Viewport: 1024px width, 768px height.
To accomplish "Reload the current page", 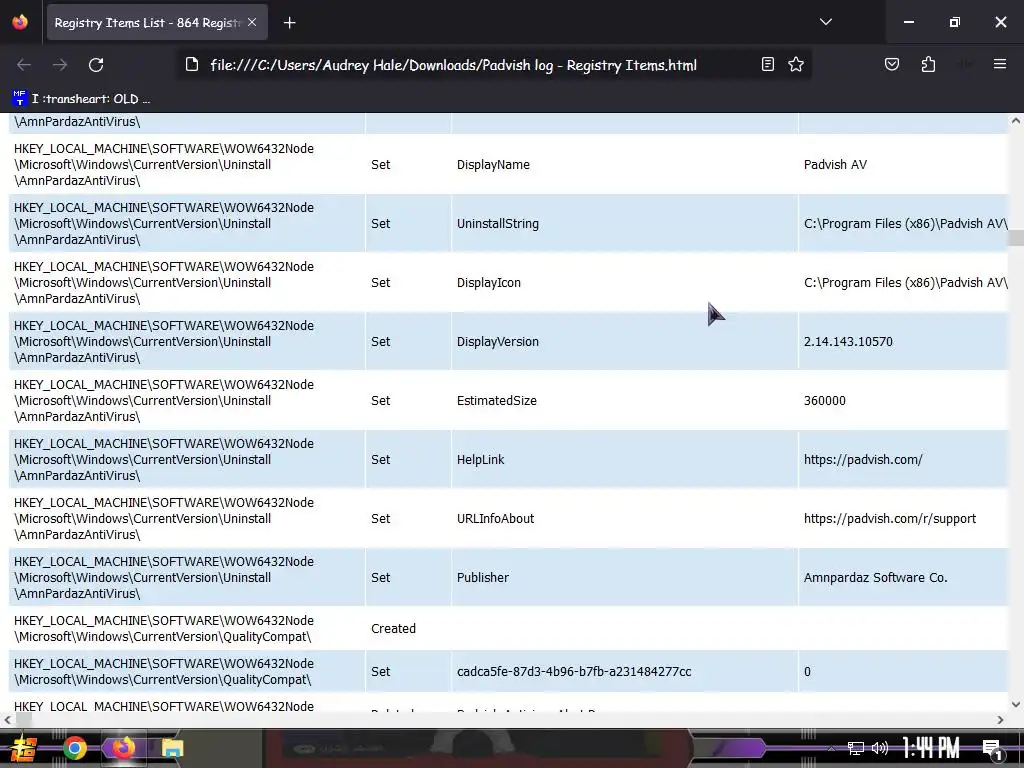I will pyautogui.click(x=96, y=65).
